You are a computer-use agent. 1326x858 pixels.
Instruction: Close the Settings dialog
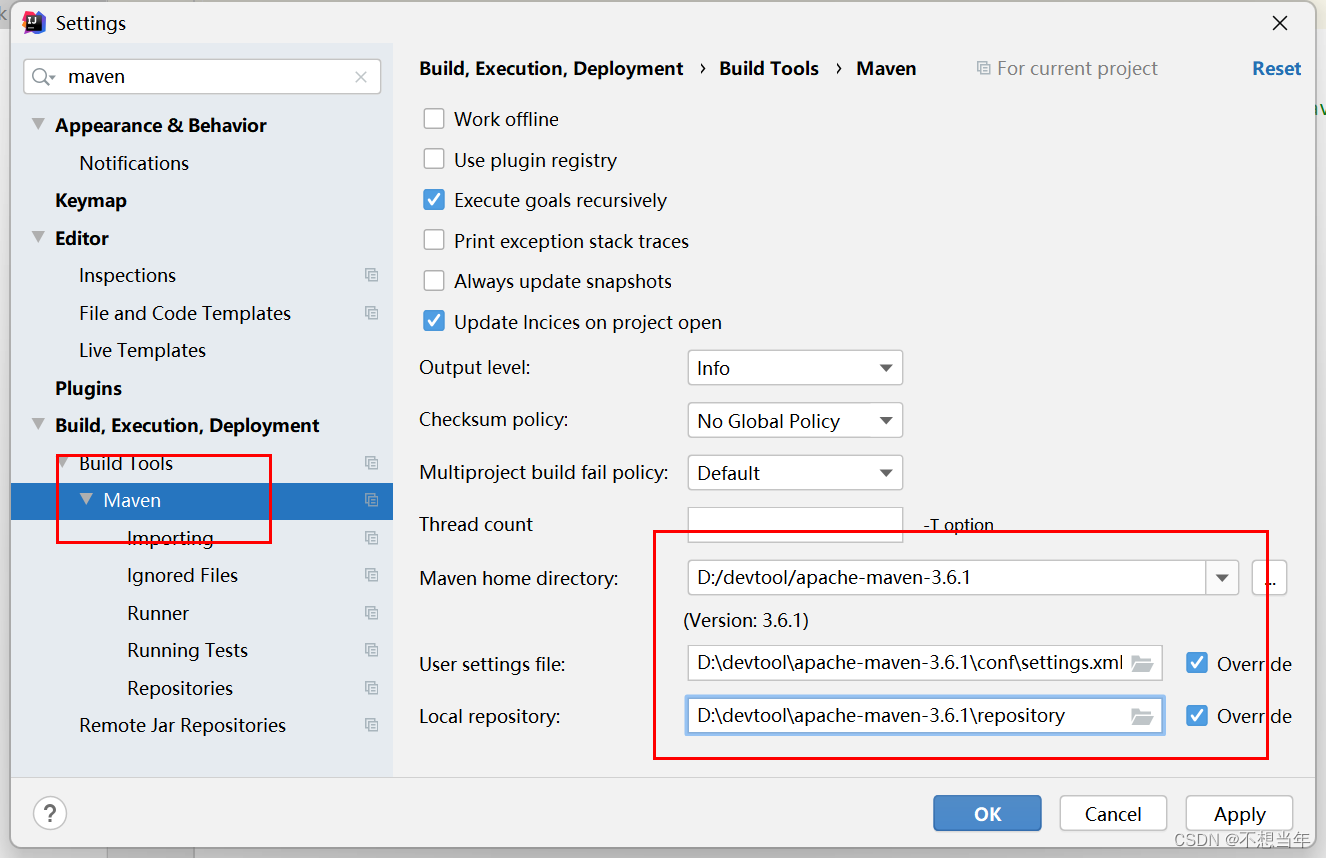pos(1279,23)
